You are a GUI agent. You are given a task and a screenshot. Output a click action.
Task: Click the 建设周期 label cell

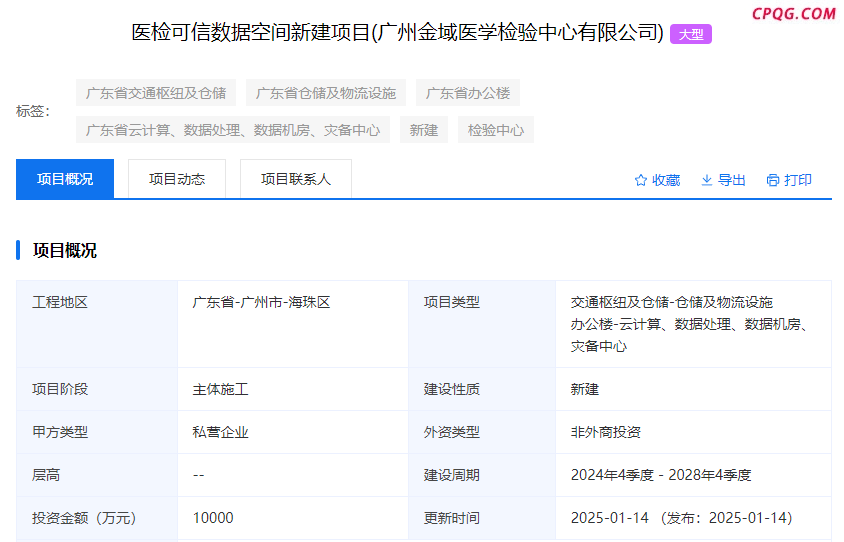[x=482, y=475]
